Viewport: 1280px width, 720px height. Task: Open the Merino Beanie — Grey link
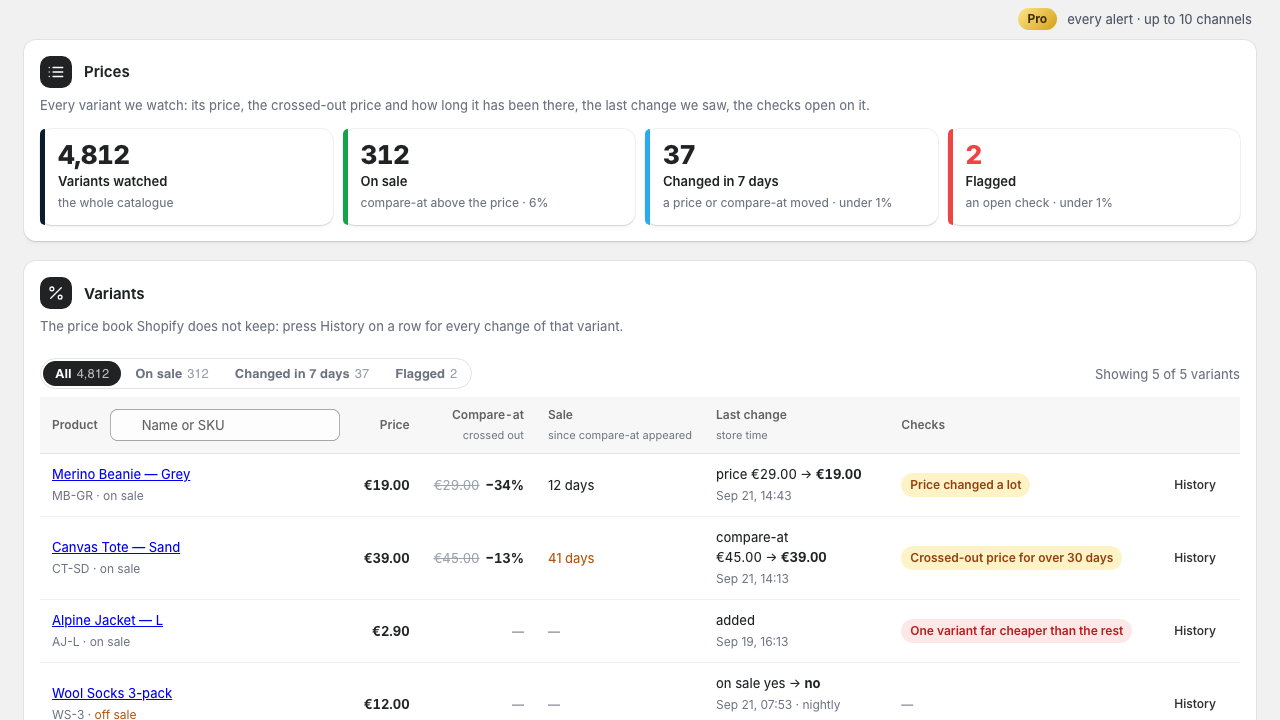[x=121, y=474]
